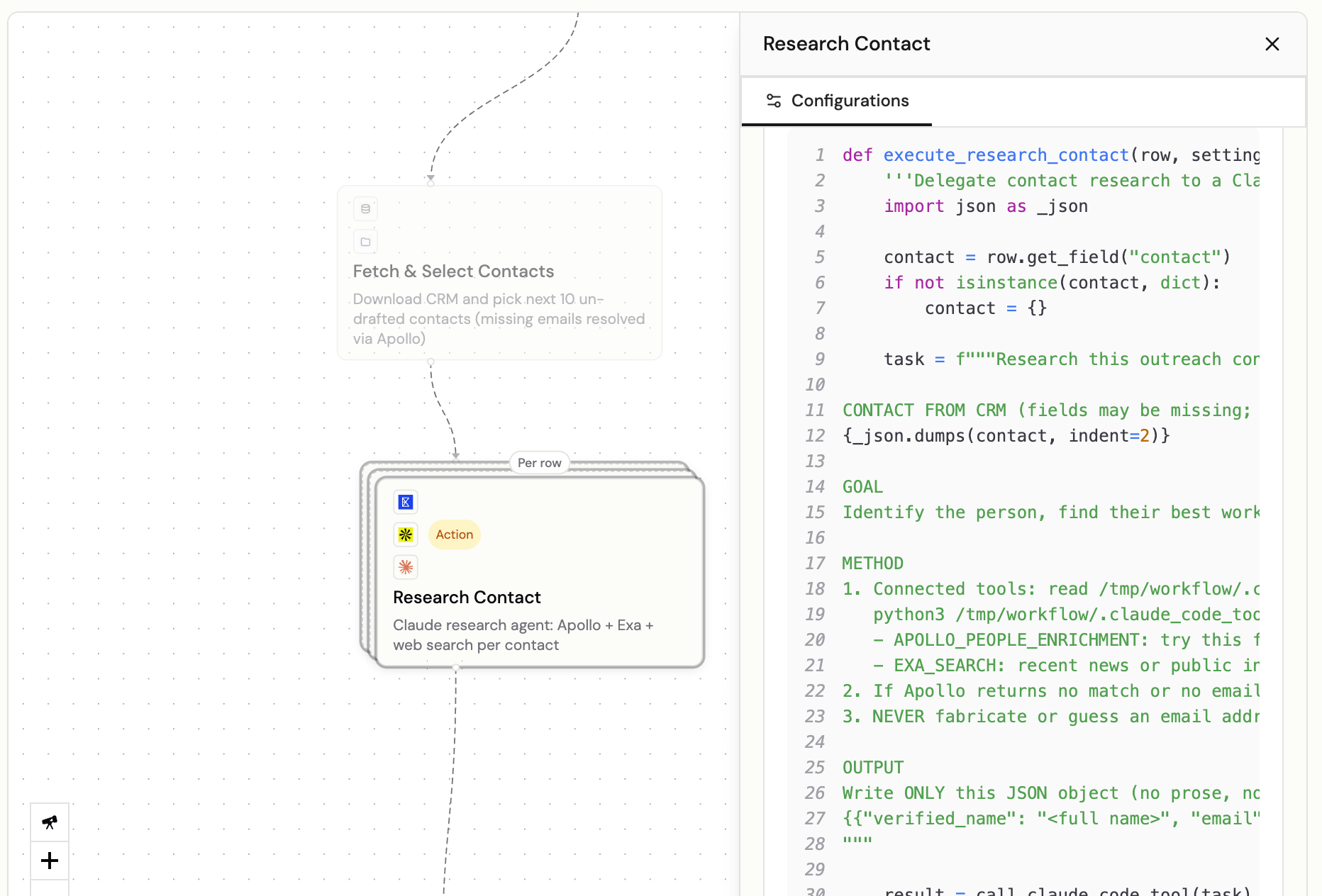Click the Connected tools line 18
The image size is (1322, 896).
(x=1051, y=589)
